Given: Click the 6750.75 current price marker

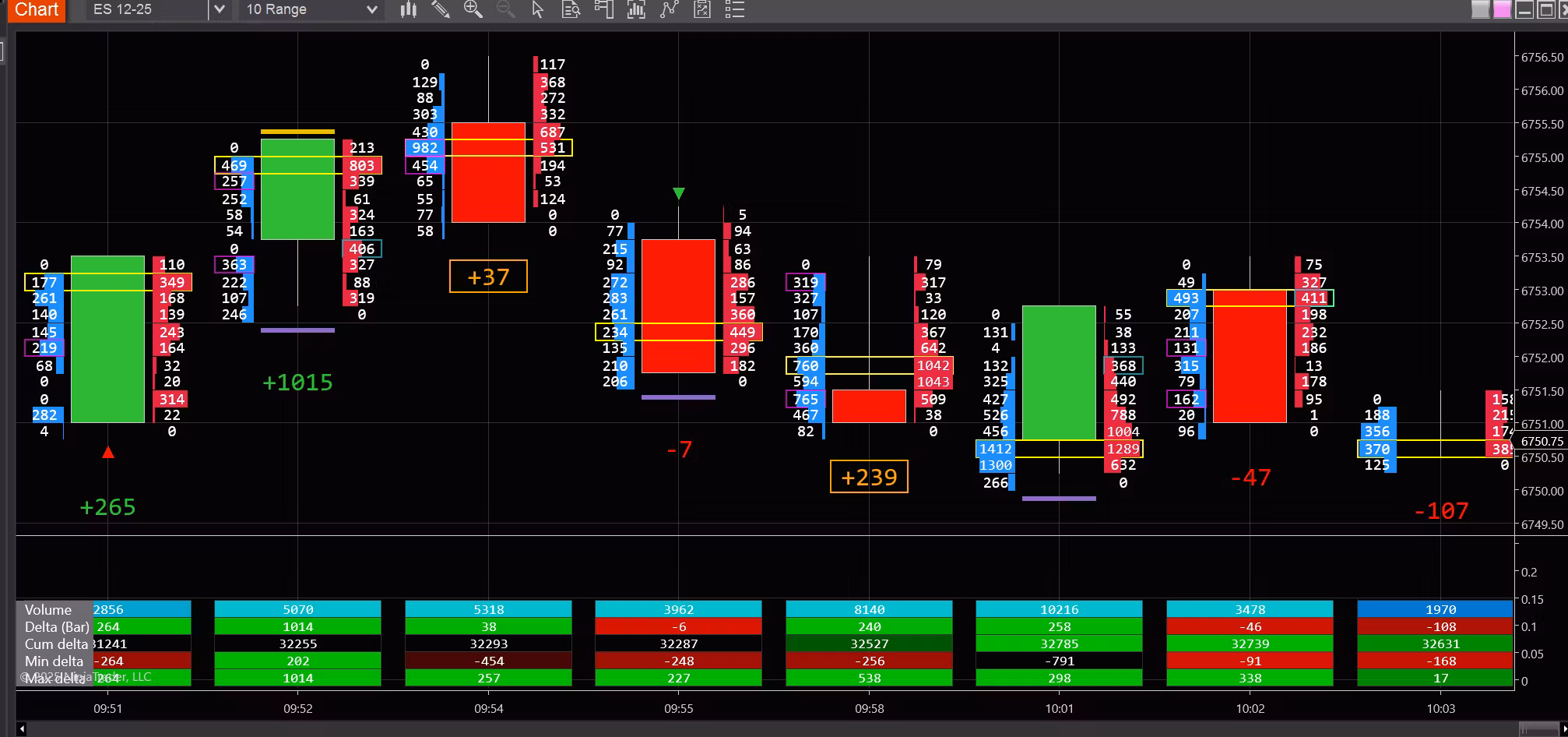Looking at the screenshot, I should [x=1542, y=441].
